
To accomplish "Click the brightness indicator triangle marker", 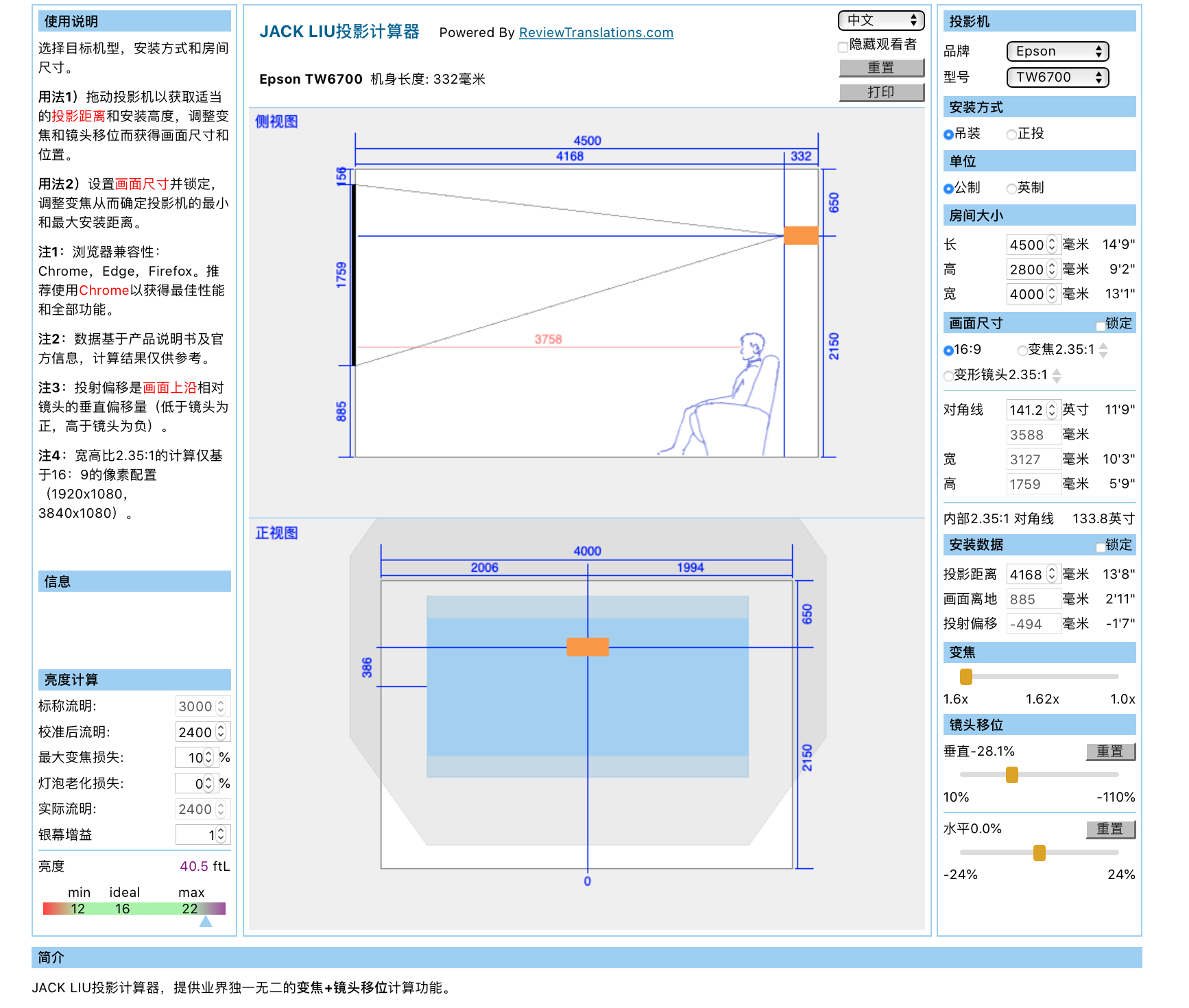I will click(x=205, y=922).
